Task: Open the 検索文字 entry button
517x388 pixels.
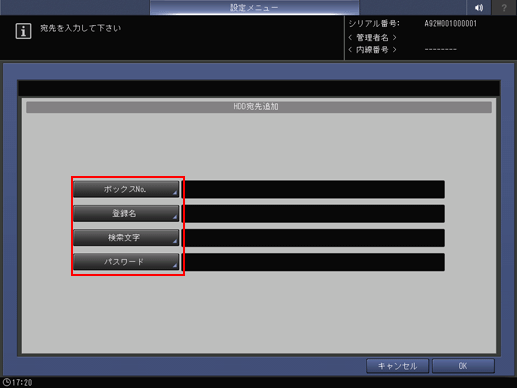Action: [x=126, y=237]
